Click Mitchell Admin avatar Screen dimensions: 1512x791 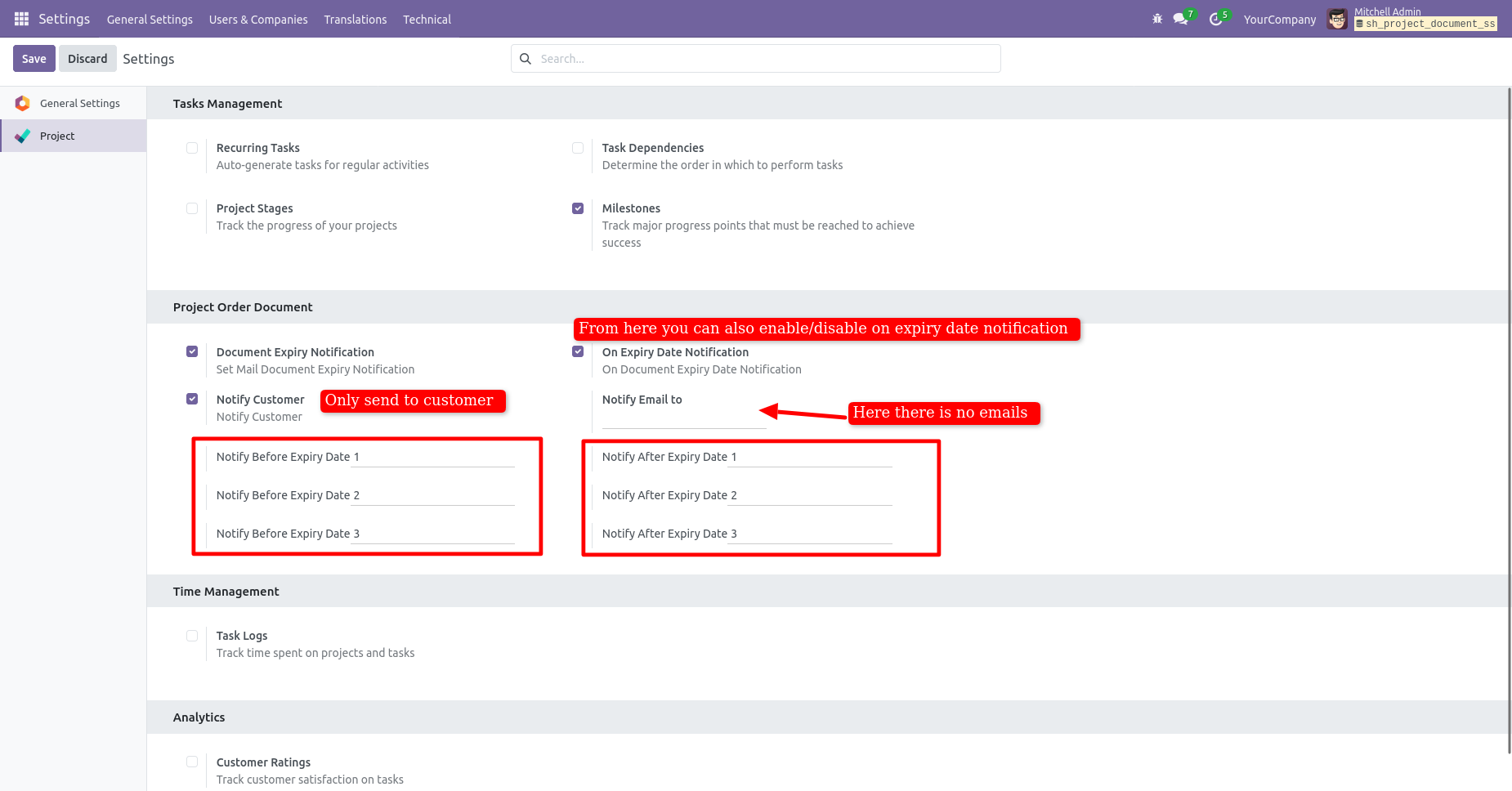(x=1337, y=19)
